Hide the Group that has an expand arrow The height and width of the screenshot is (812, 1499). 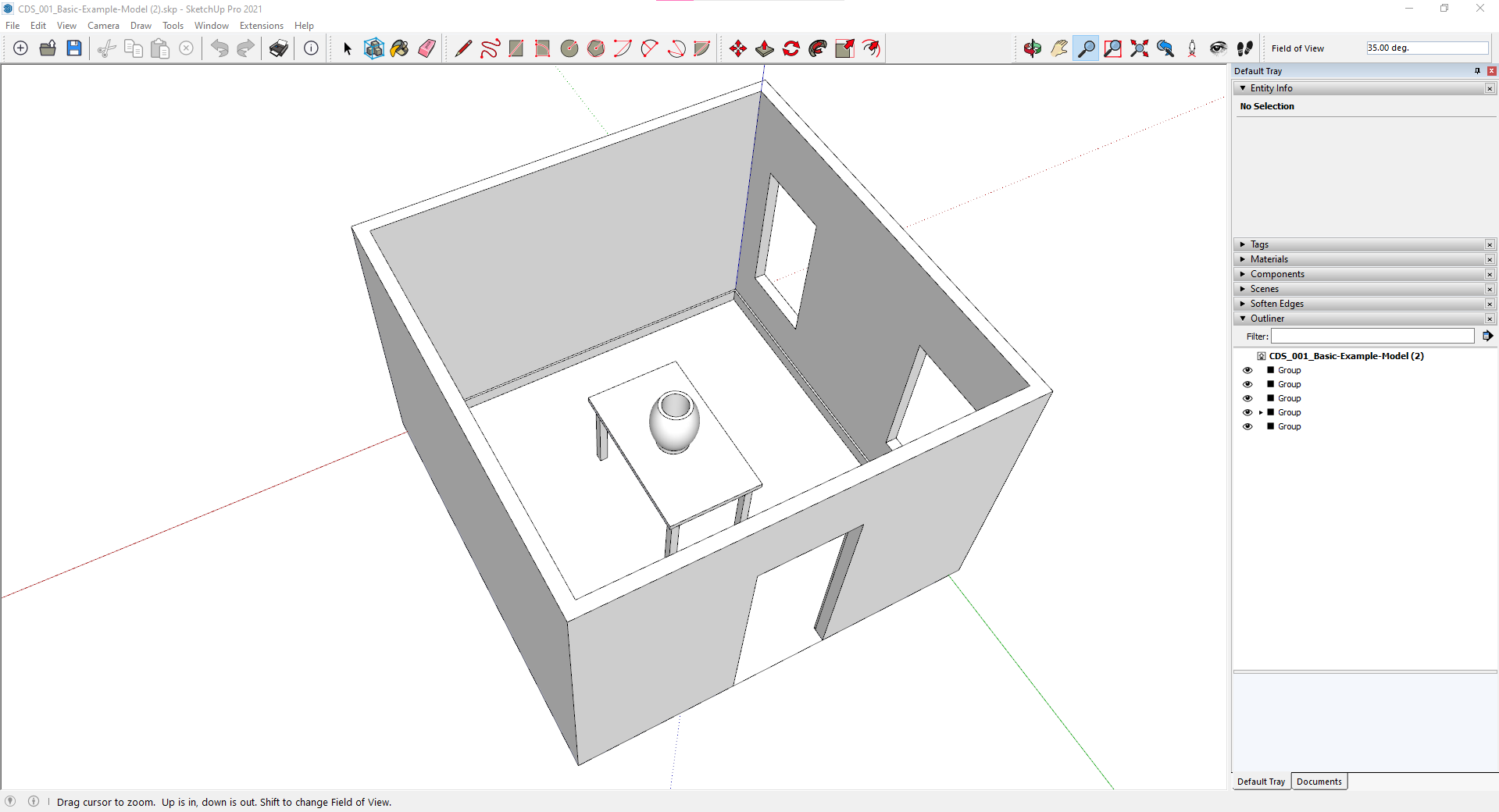[1247, 412]
